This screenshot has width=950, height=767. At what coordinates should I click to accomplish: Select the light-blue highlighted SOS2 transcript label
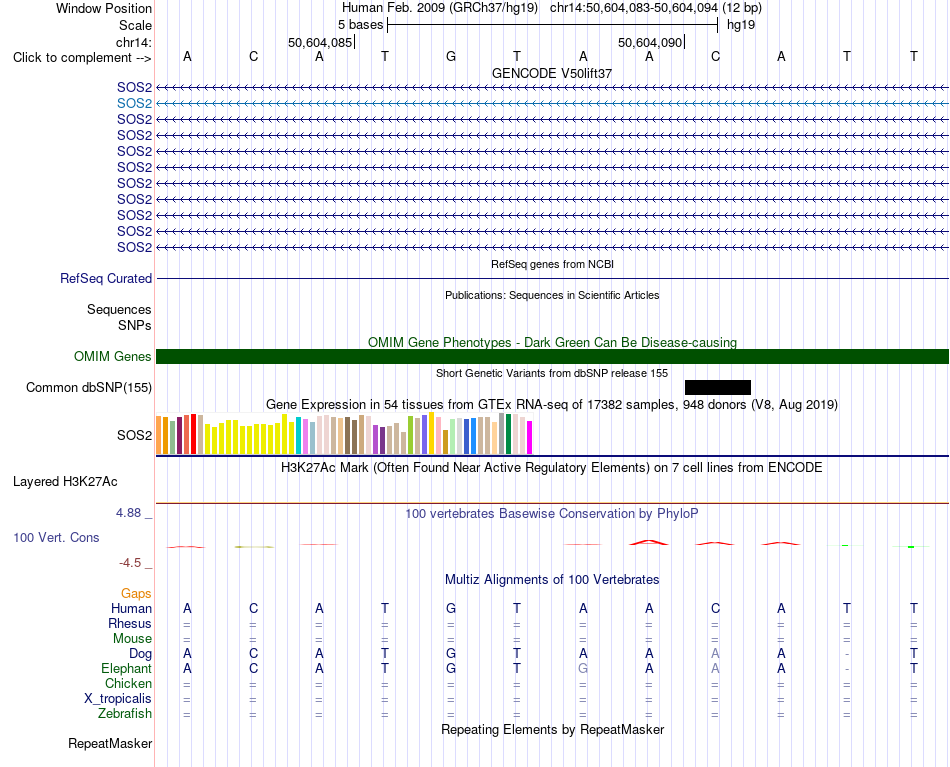(135, 104)
